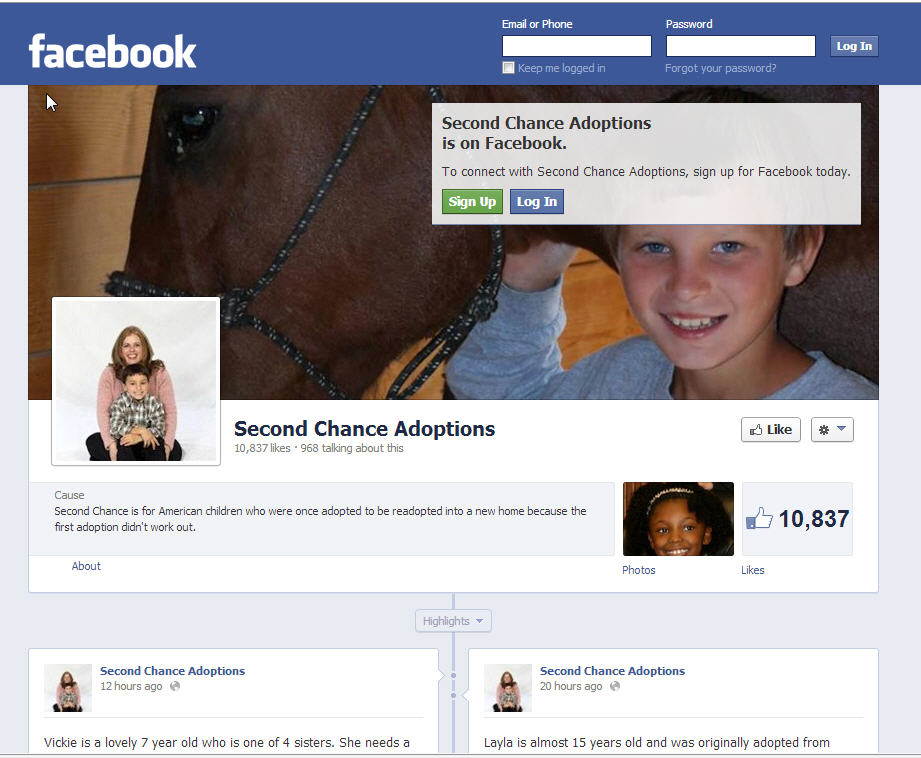Like the Second Chance Adoptions page
Viewport: 921px width, 758px height.
[770, 430]
